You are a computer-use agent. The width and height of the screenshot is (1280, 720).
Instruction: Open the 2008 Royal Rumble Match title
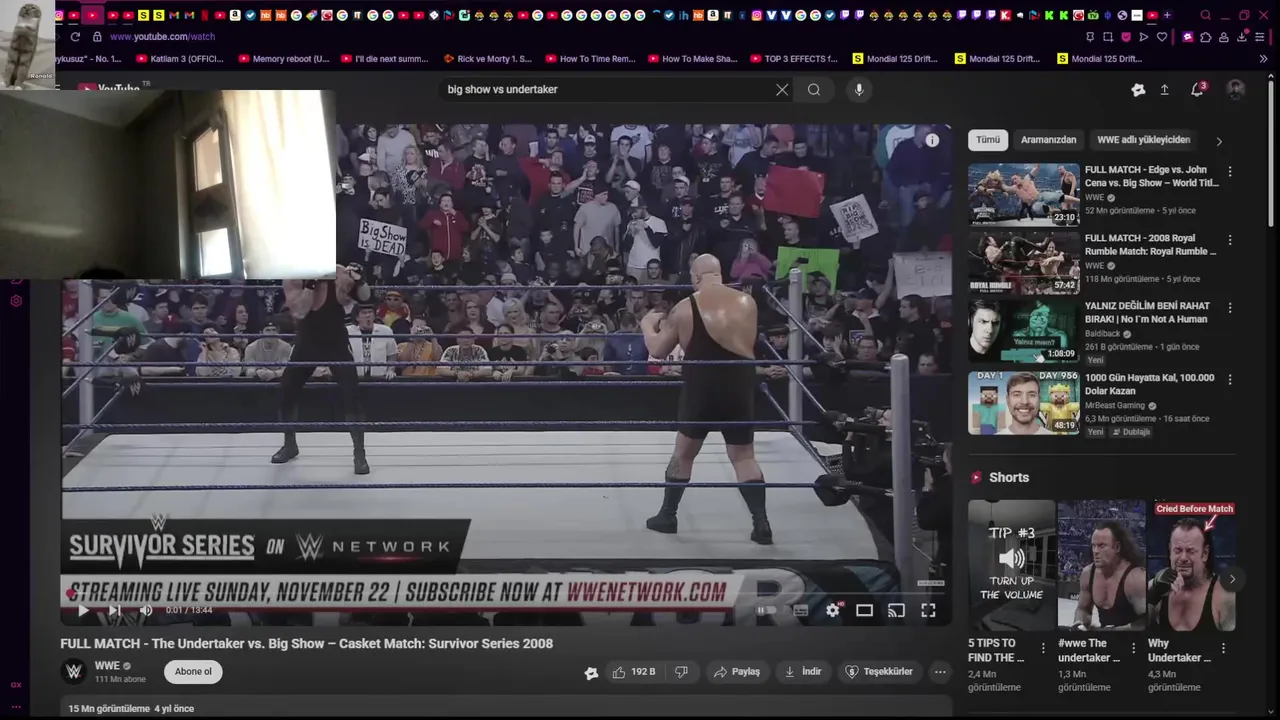pyautogui.click(x=1150, y=245)
